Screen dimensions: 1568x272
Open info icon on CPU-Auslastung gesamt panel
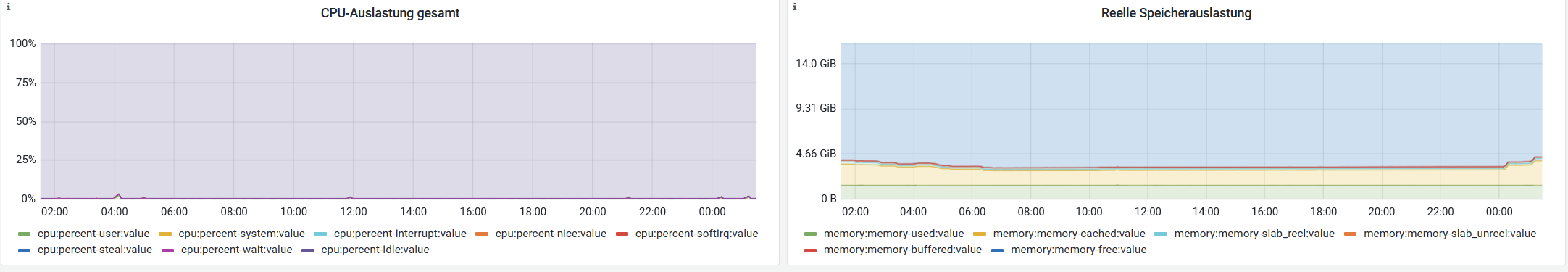[x=8, y=7]
